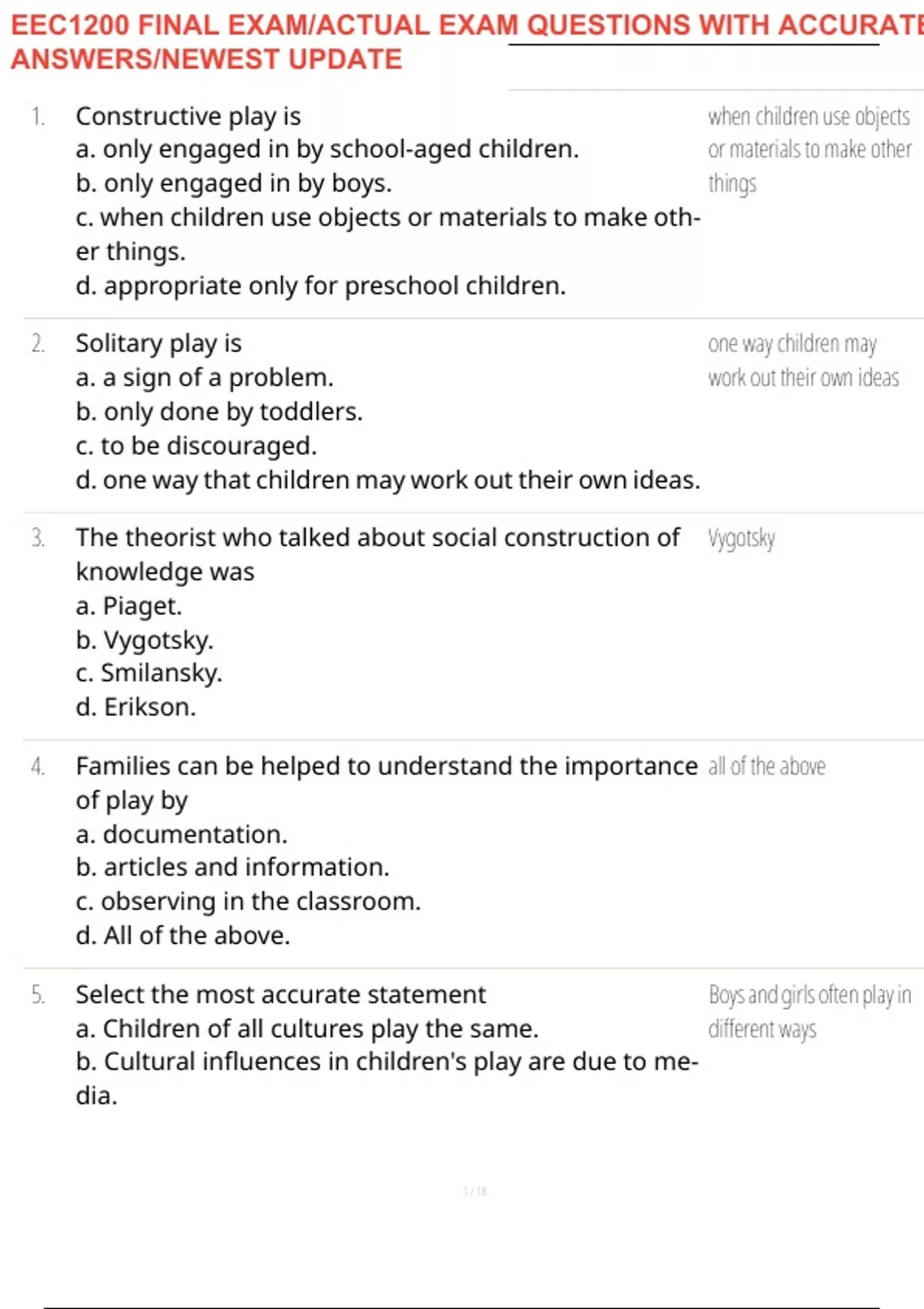Click option 'd. appropriate only for preschool children.'
The width and height of the screenshot is (924, 1309).
pos(320,286)
